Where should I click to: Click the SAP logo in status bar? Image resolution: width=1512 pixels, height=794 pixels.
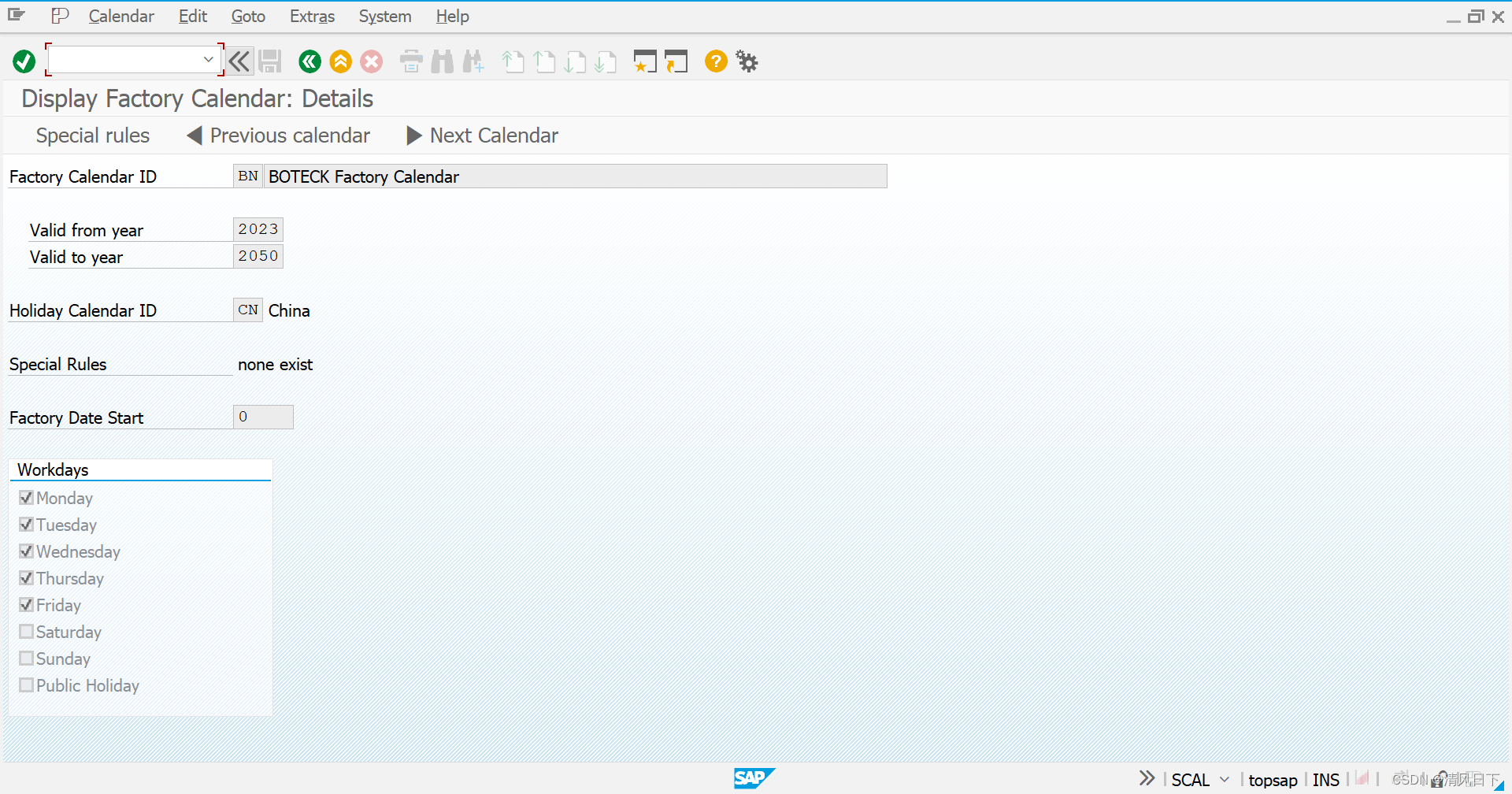754,778
